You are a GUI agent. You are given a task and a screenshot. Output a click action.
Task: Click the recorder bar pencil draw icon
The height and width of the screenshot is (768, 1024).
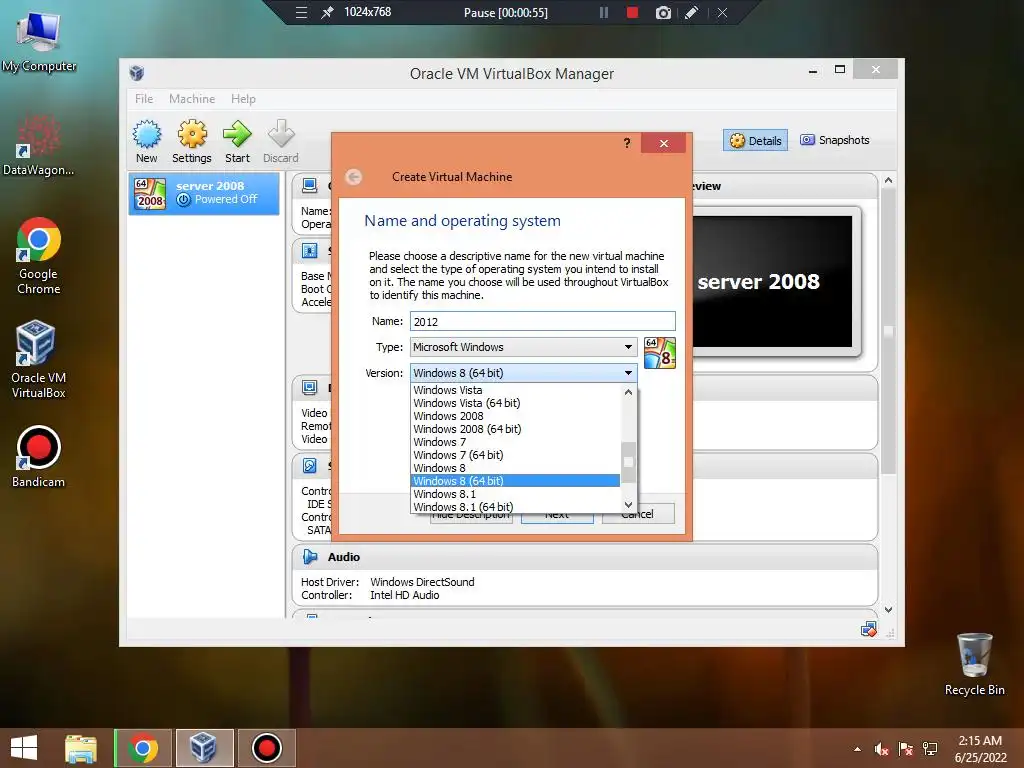pos(692,12)
